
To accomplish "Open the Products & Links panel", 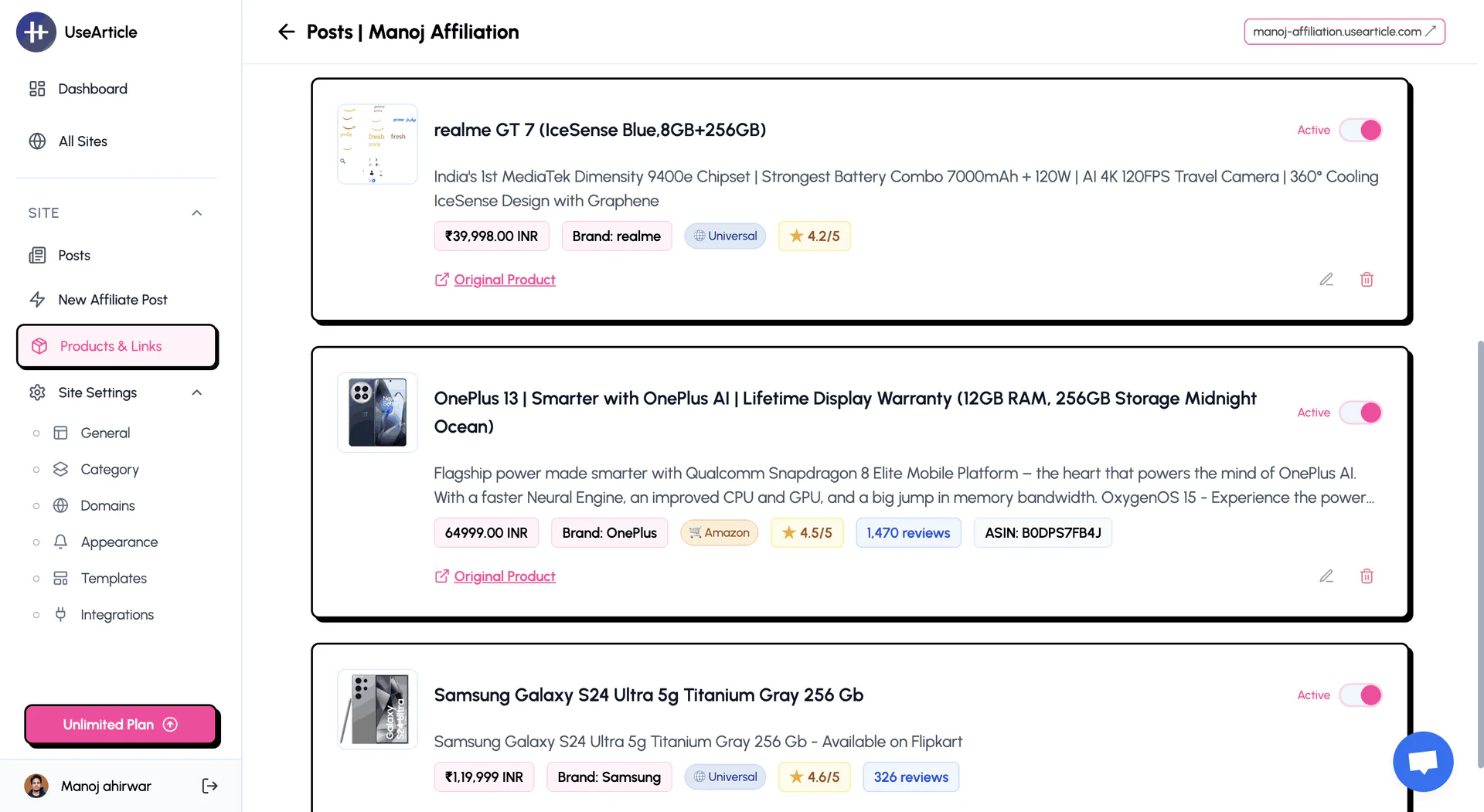I will 112,346.
